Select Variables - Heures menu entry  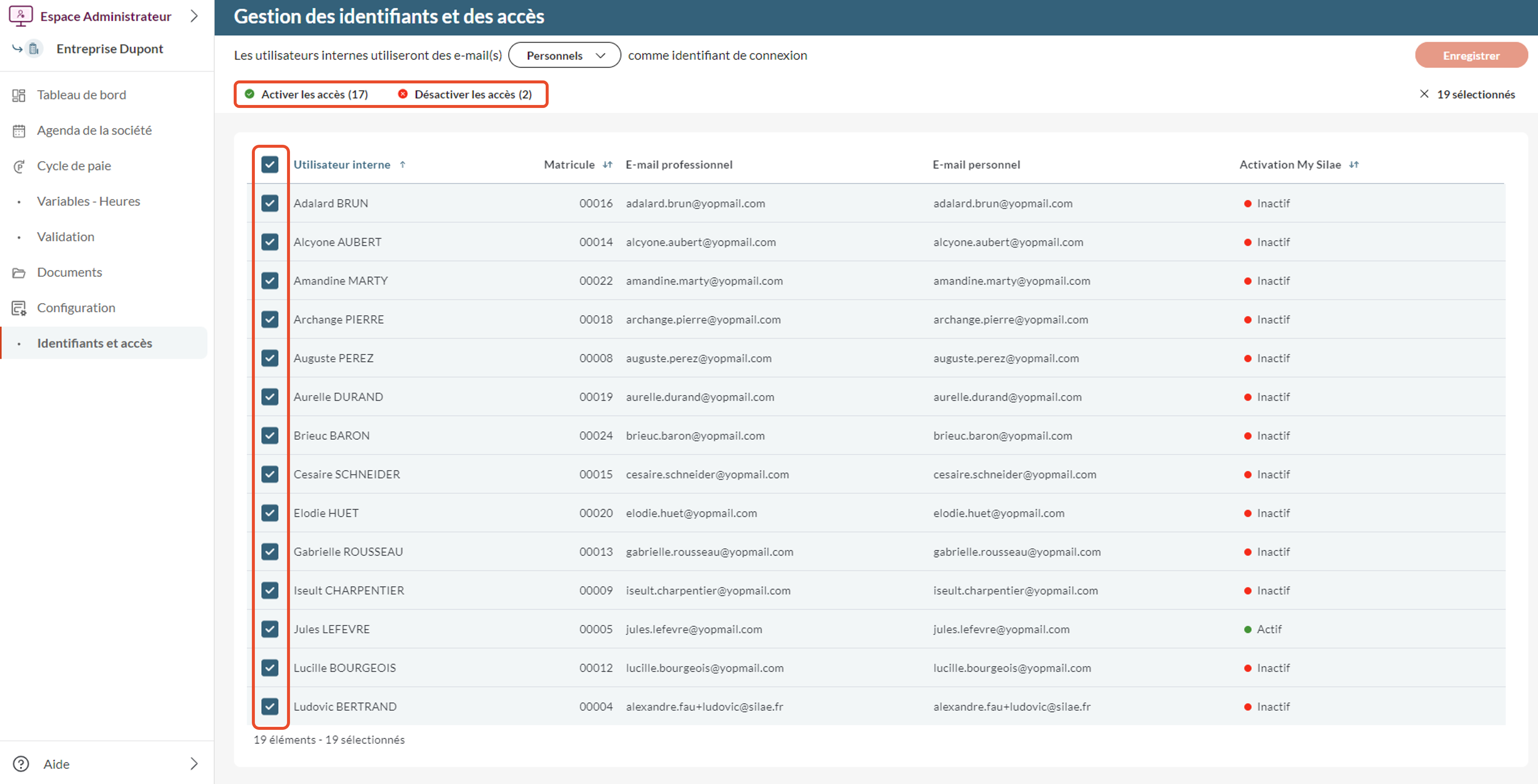88,201
